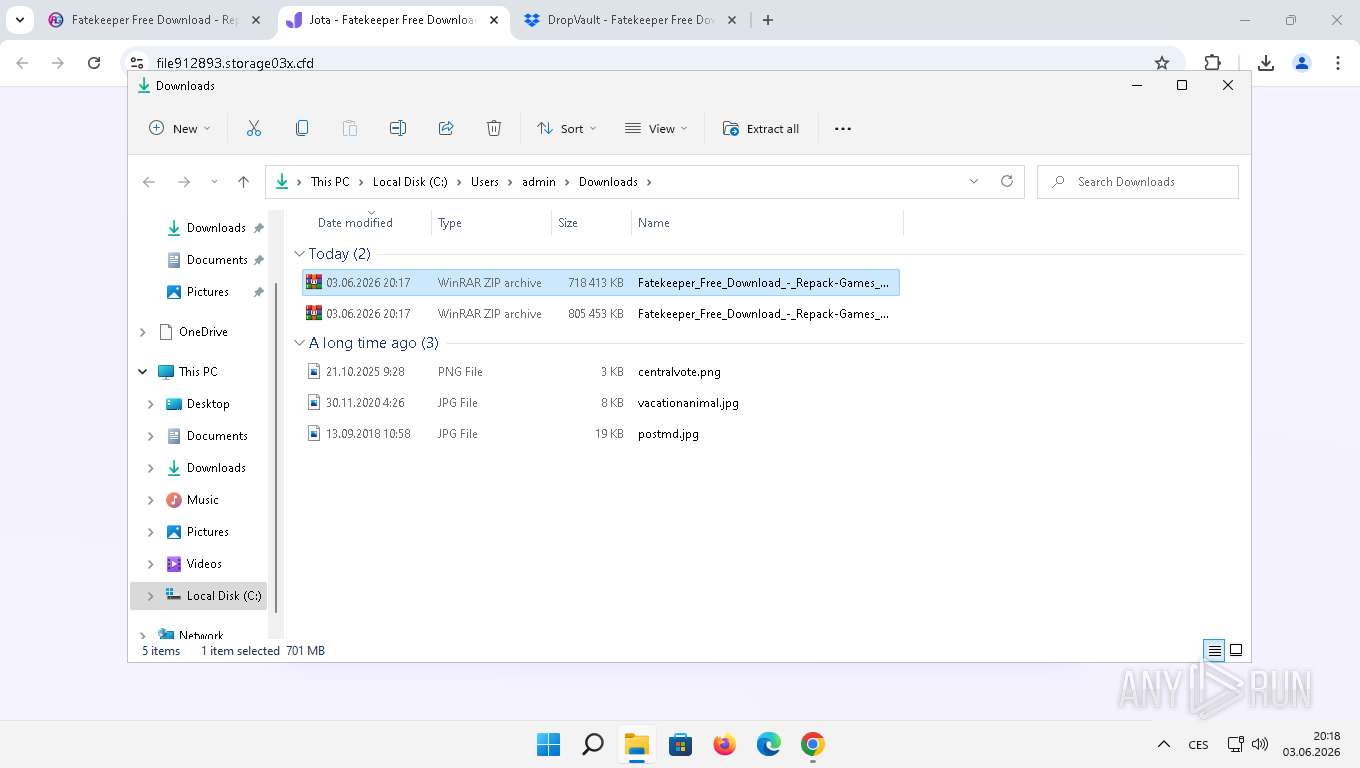
Task: Open the New item dropdown
Action: (x=180, y=128)
